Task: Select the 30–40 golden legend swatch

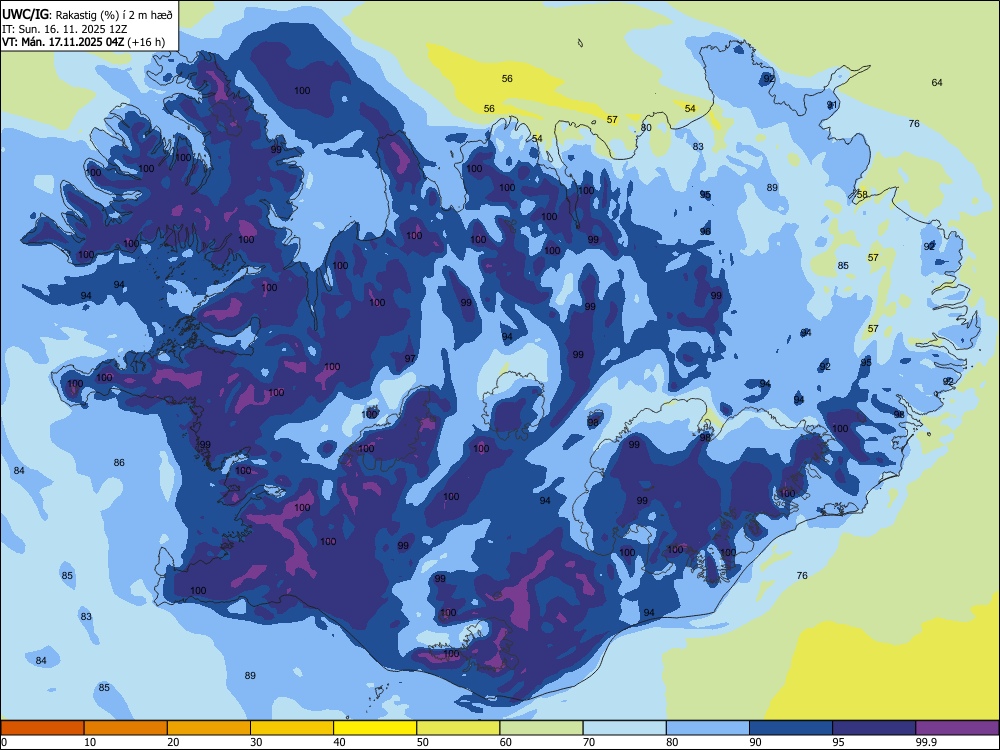Action: pos(292,728)
